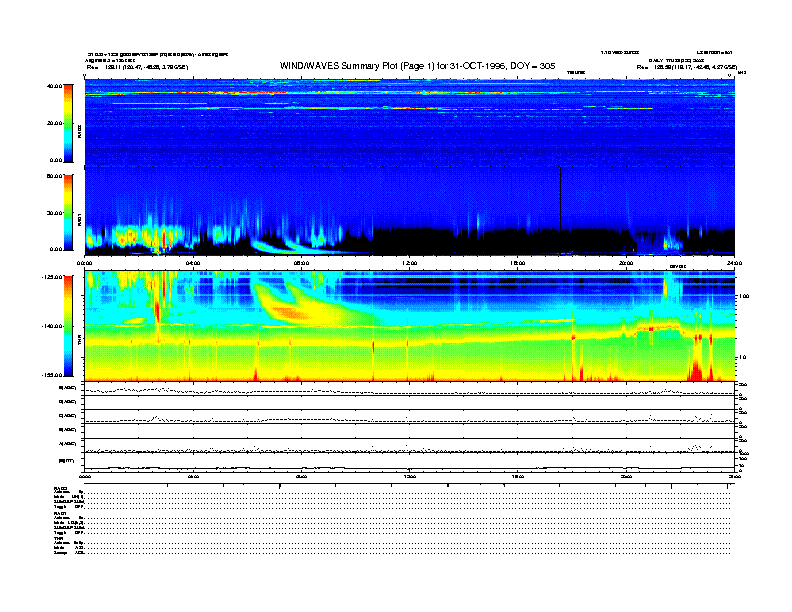This screenshot has width=792, height=612.
Task: Click the 04:00 tick under the RAD1 spectrogram
Action: [x=193, y=263]
